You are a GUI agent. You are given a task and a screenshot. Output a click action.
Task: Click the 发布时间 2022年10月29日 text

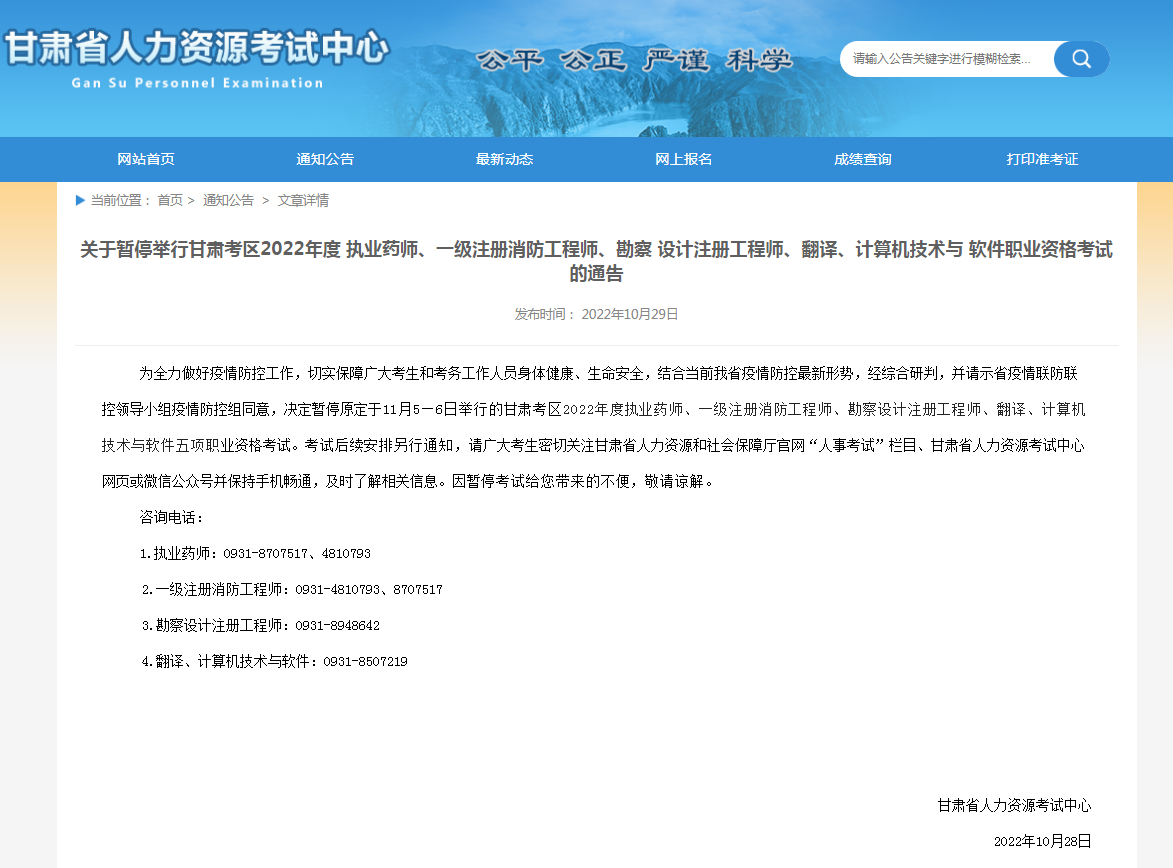tap(596, 314)
